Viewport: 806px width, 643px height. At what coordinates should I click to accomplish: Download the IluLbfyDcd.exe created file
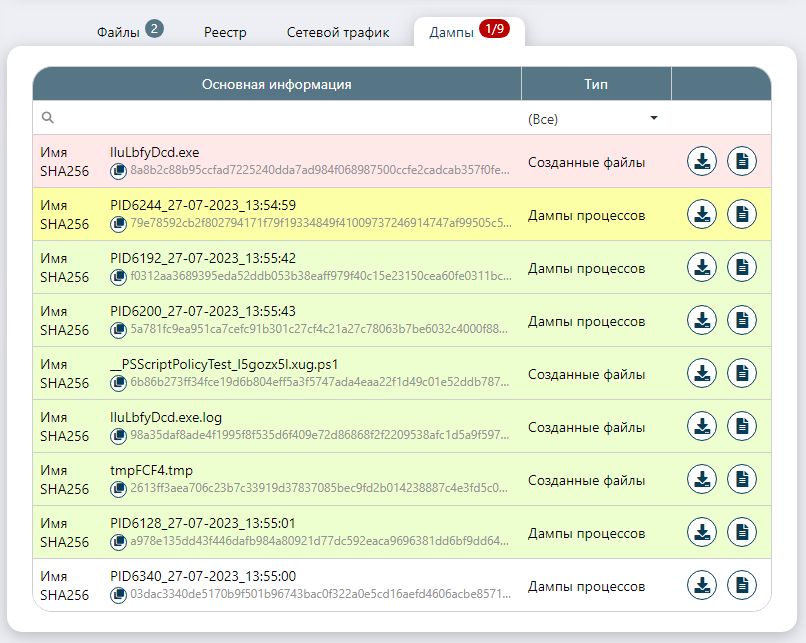(x=702, y=161)
